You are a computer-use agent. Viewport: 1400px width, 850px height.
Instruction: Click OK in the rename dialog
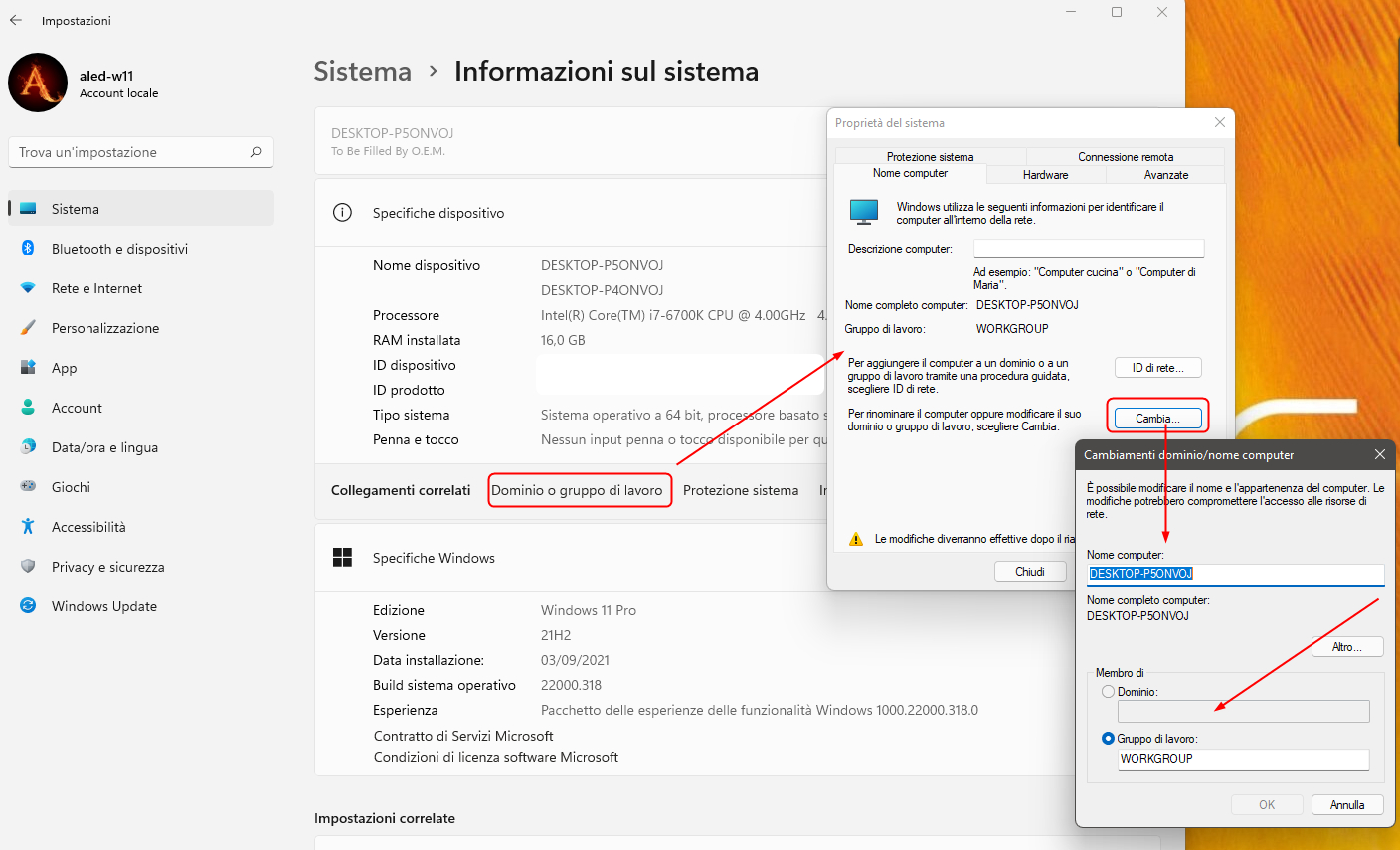(1267, 805)
